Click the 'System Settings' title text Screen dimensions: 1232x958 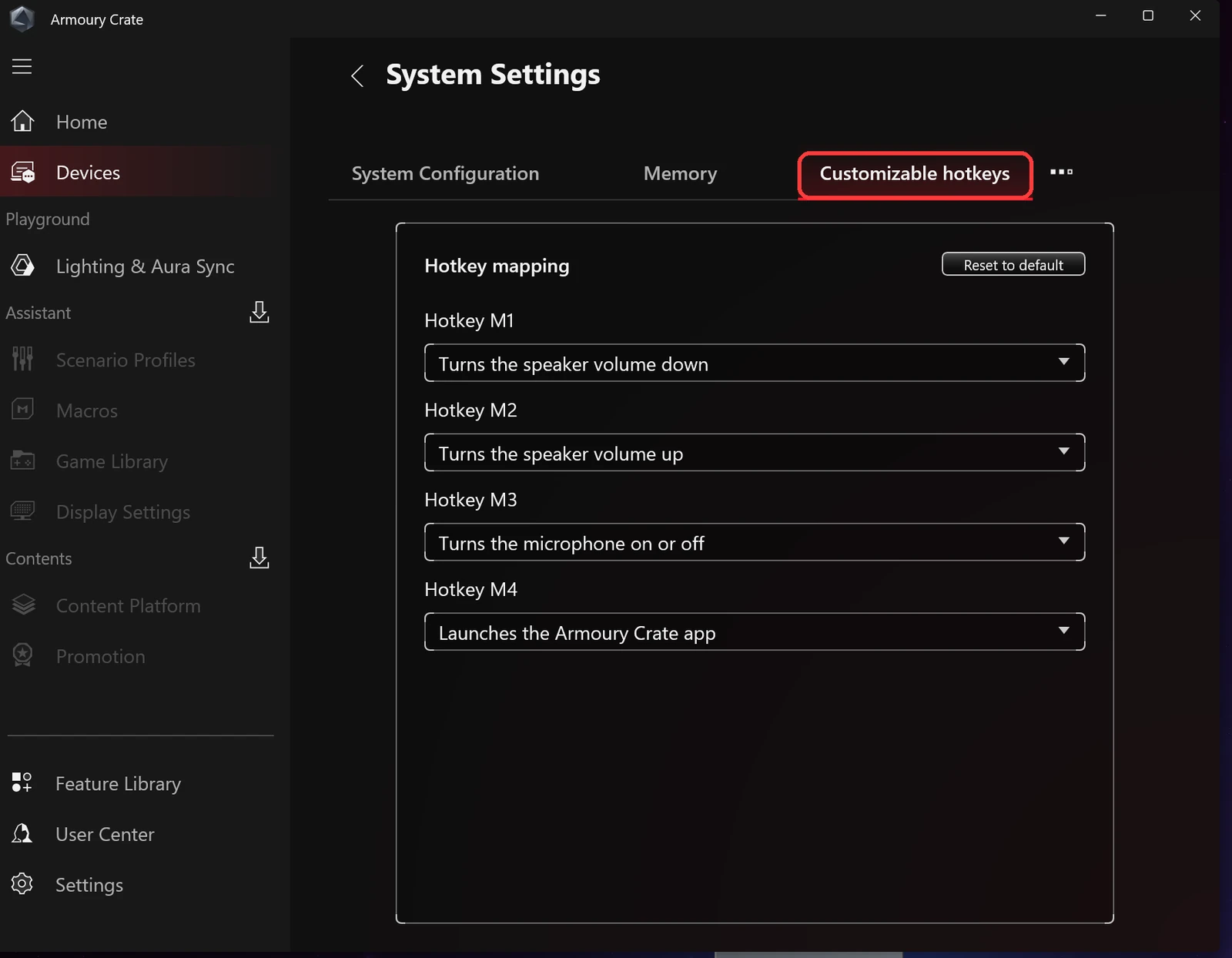tap(493, 75)
